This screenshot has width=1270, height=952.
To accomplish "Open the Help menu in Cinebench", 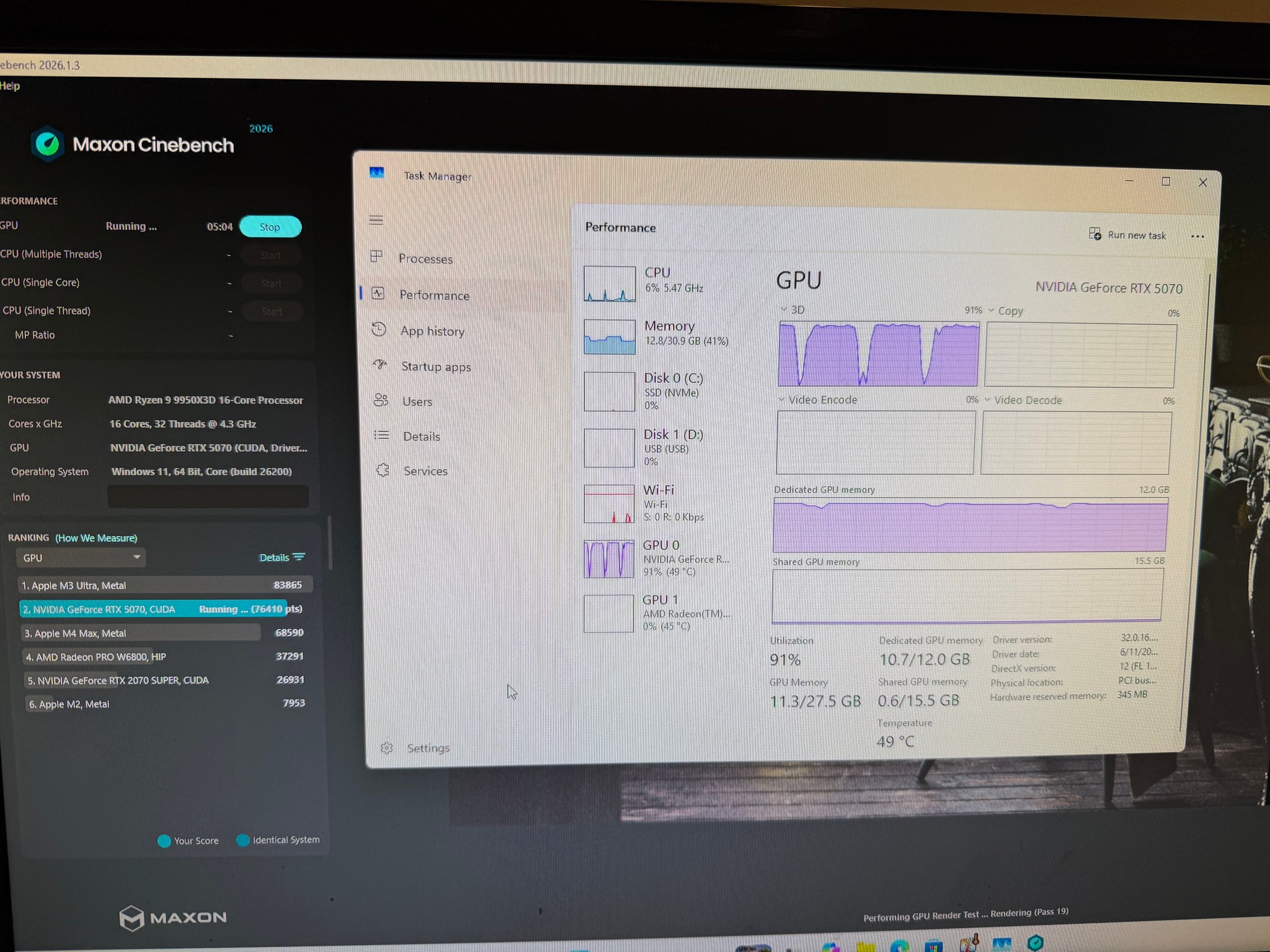I will point(10,86).
